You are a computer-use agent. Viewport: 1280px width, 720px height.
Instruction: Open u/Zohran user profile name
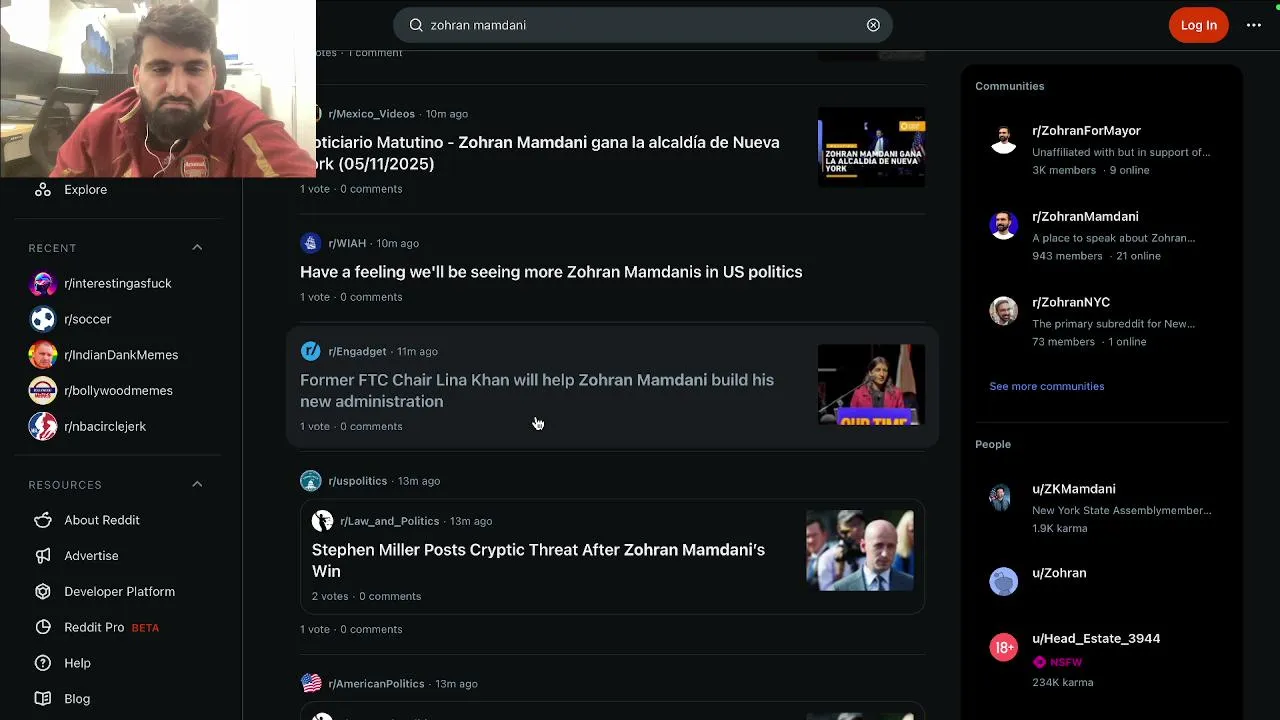(x=1059, y=573)
